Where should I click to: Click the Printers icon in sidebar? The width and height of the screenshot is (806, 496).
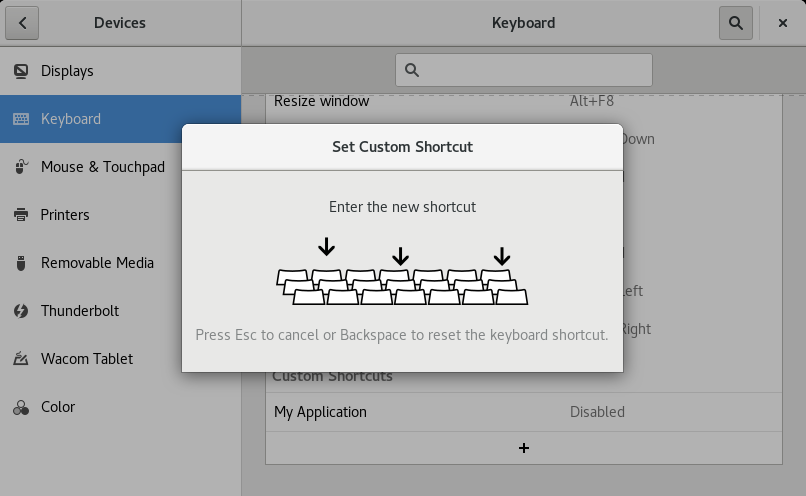click(21, 215)
